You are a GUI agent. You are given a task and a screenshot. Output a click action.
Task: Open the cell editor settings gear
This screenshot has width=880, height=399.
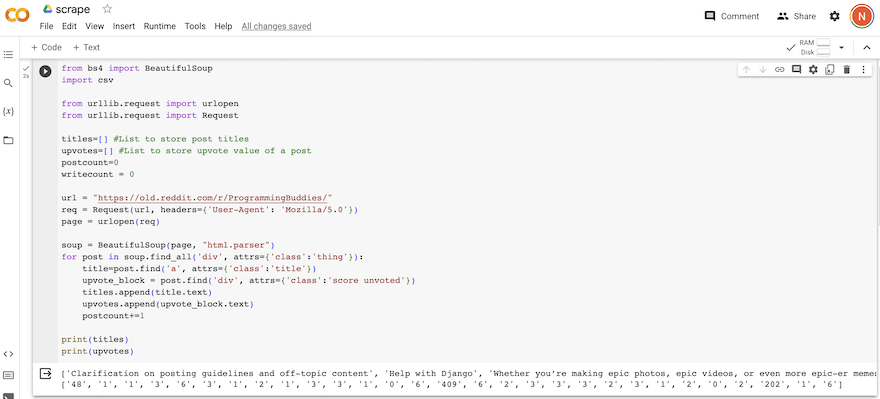[813, 70]
